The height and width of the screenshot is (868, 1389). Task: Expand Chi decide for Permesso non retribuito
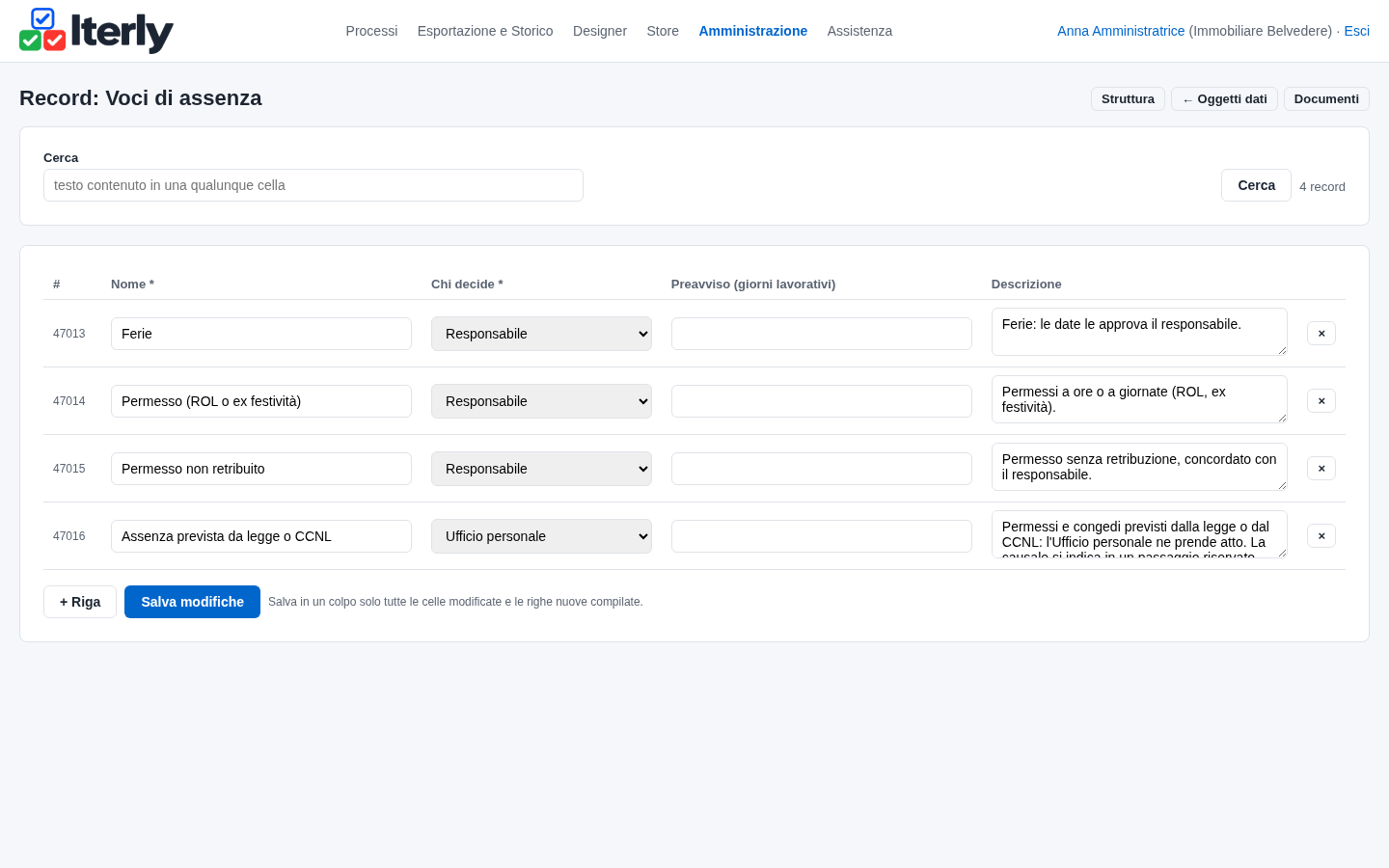(541, 469)
